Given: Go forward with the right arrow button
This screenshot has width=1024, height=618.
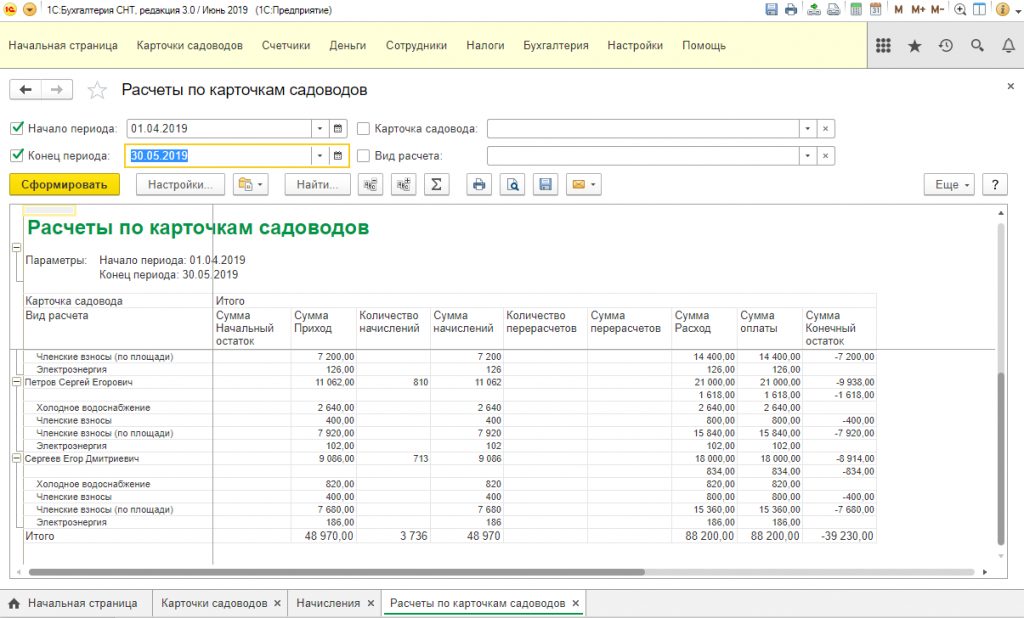Looking at the screenshot, I should coord(57,89).
